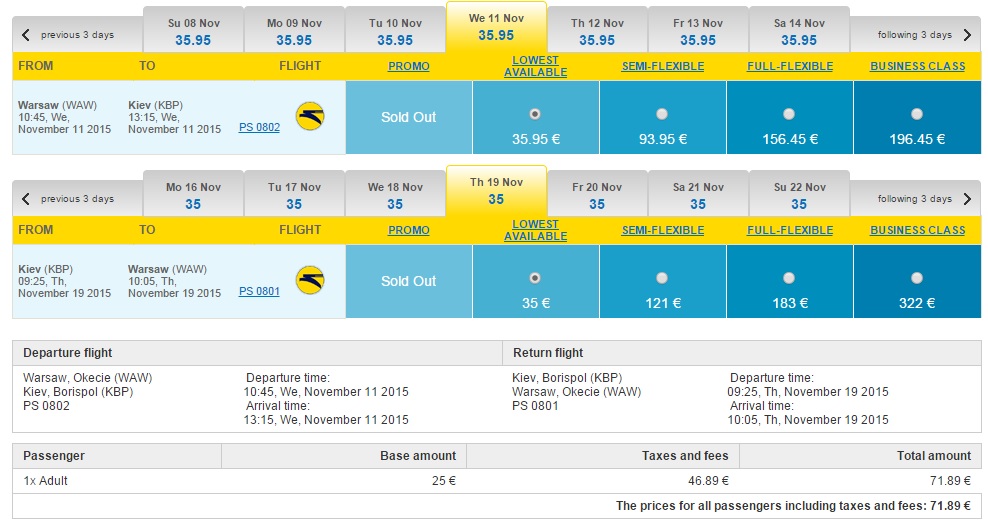Select the 156.45 € Full-Flexible departure fare

pos(789,114)
